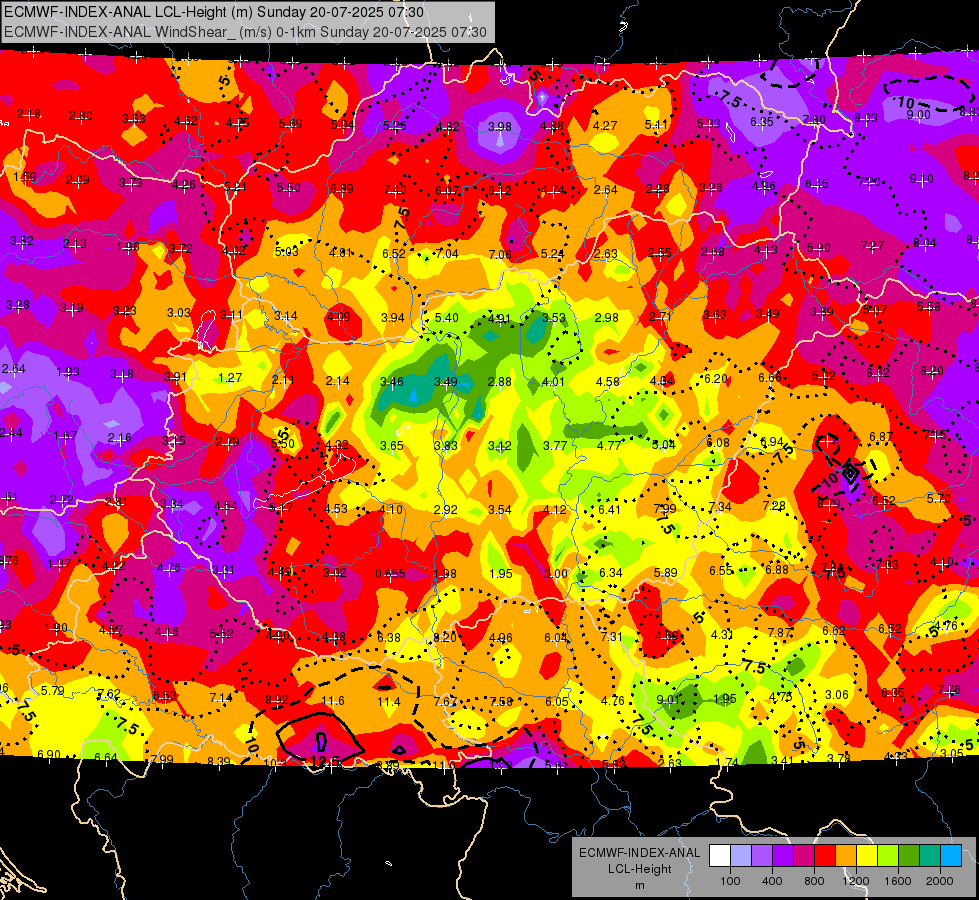Image resolution: width=979 pixels, height=900 pixels.
Task: Click the wind shear value 7.62
Action: coord(109,693)
